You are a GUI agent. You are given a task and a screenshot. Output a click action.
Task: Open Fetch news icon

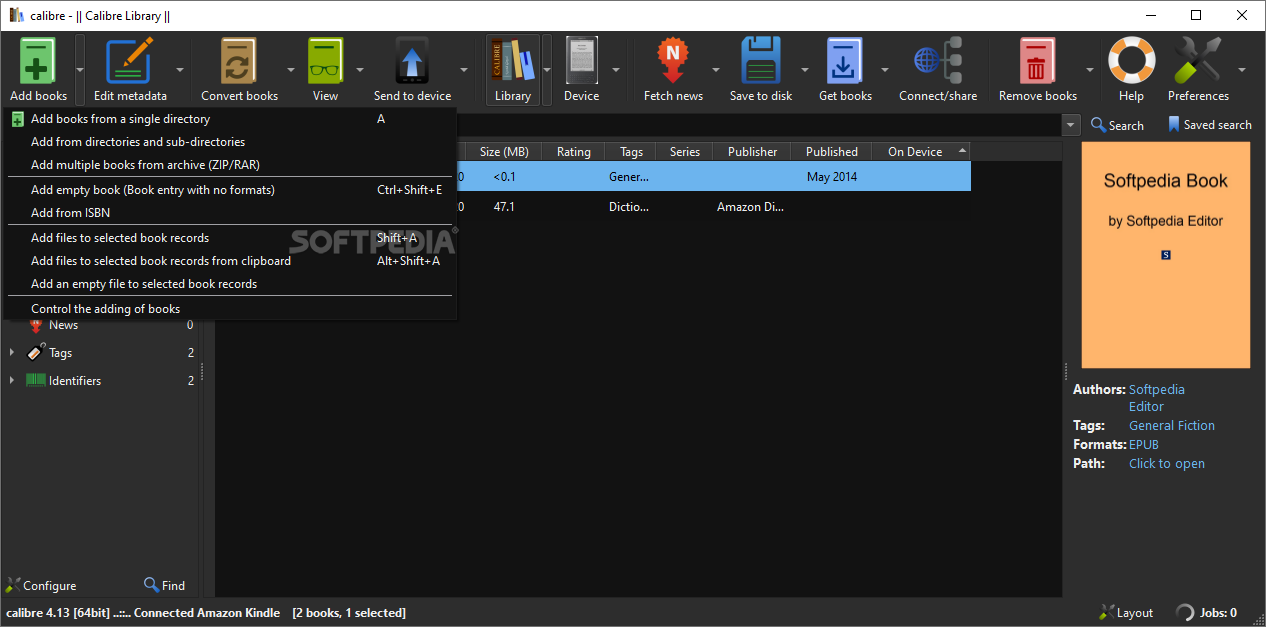673,61
